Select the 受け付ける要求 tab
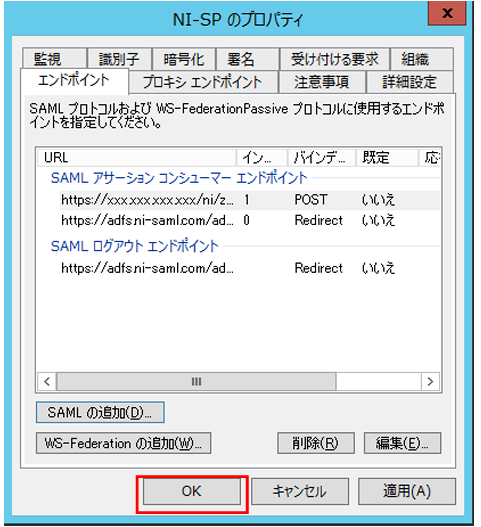 coord(334,58)
